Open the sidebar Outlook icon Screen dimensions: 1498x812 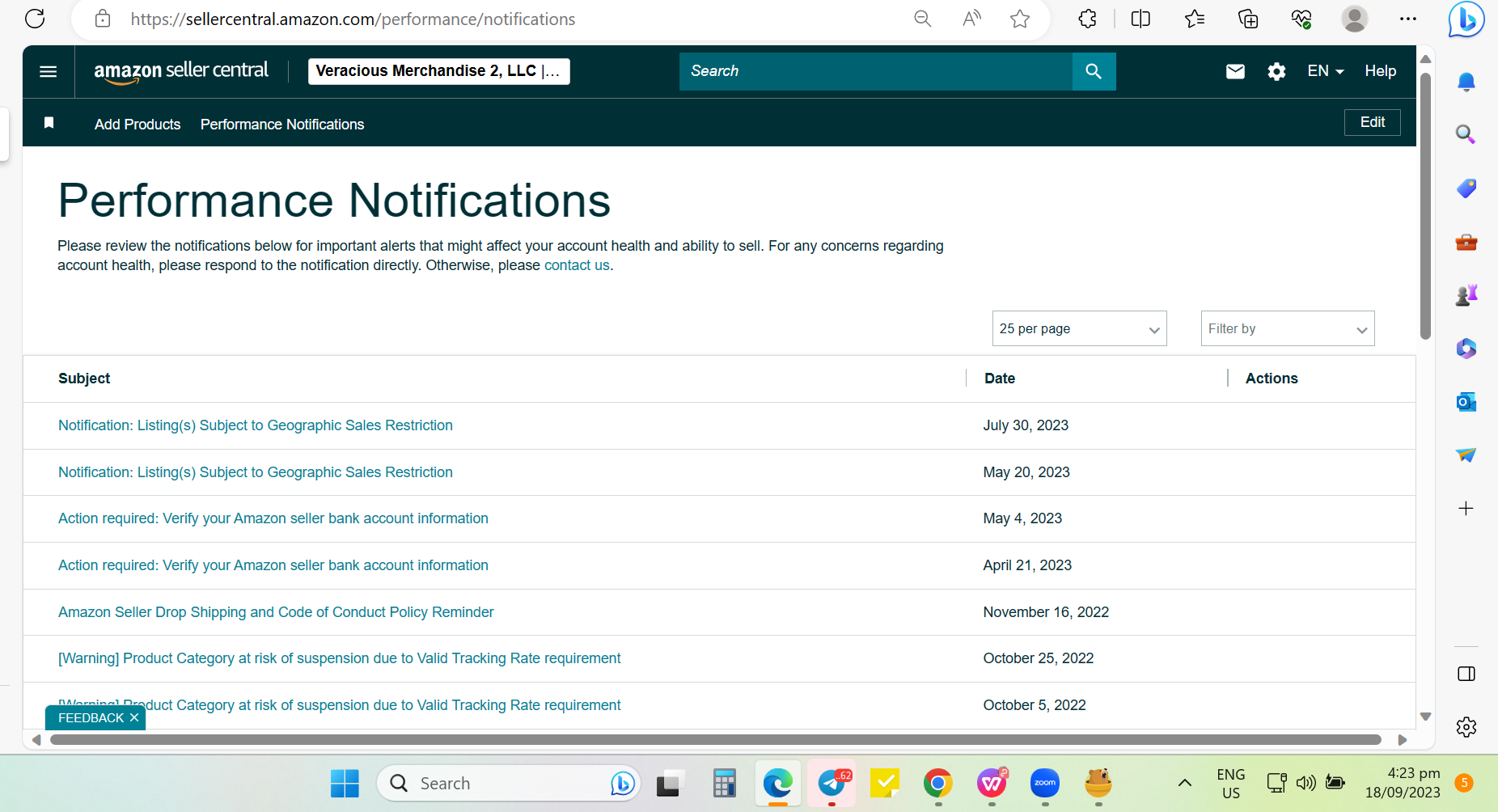click(x=1466, y=402)
